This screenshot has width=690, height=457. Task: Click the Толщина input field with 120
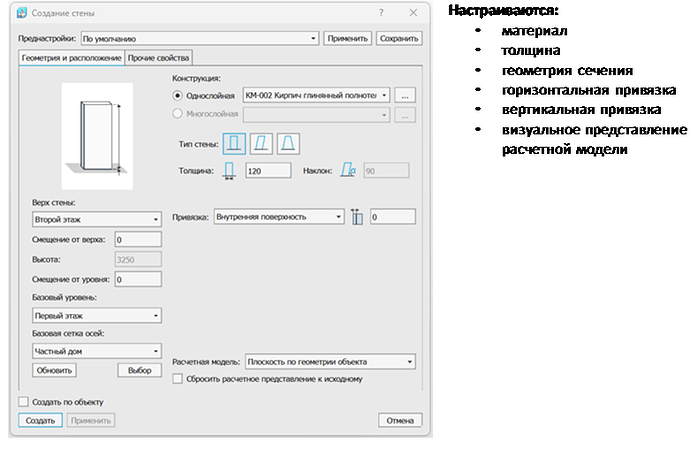point(268,171)
